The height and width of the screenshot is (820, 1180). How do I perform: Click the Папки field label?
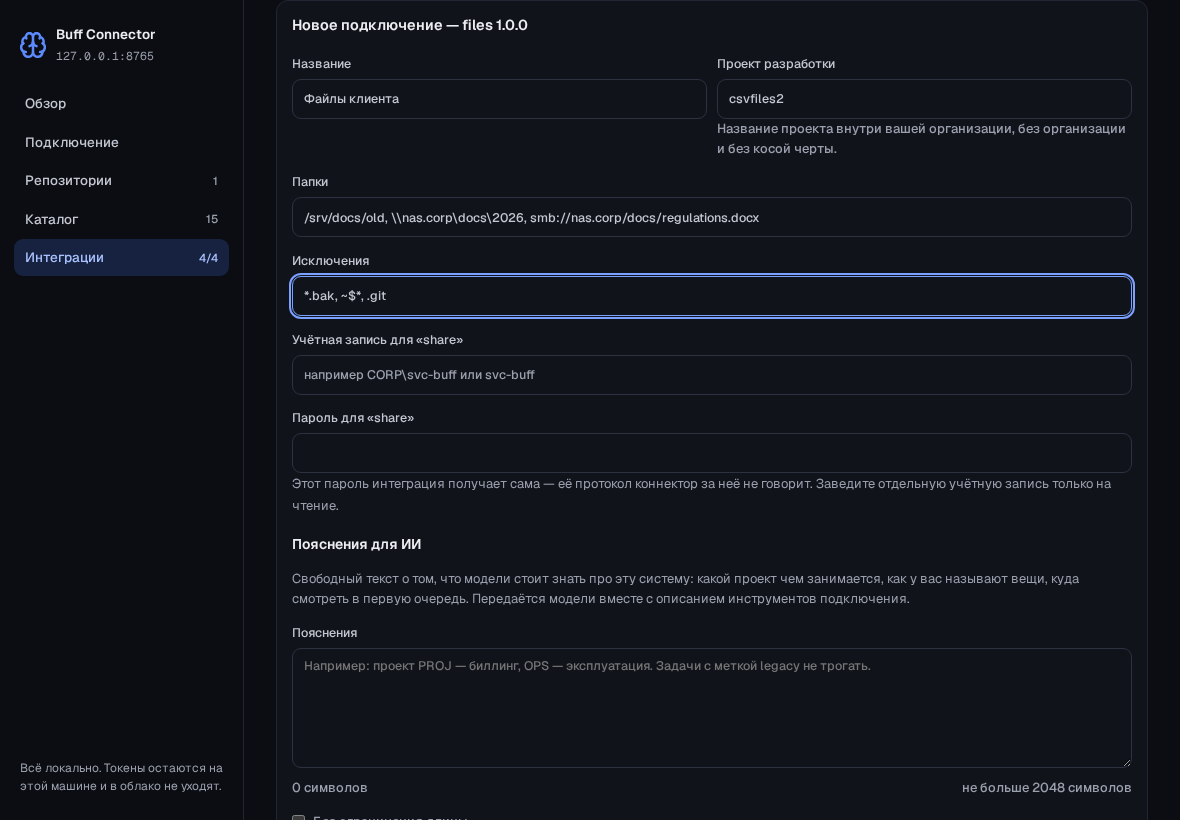(x=310, y=182)
